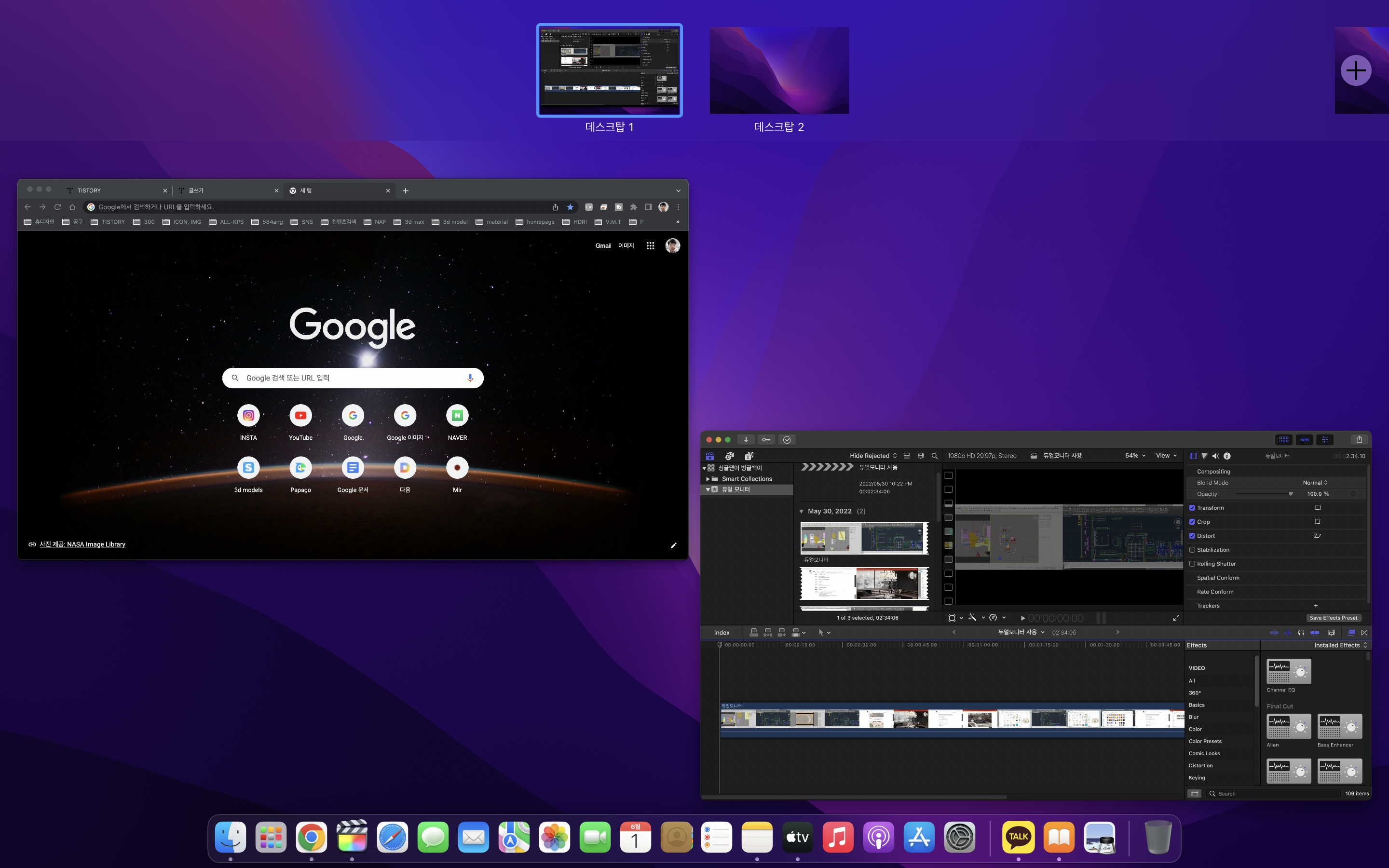1389x868 pixels.
Task: Show the Photos and Audio sidebar
Action: [730, 456]
